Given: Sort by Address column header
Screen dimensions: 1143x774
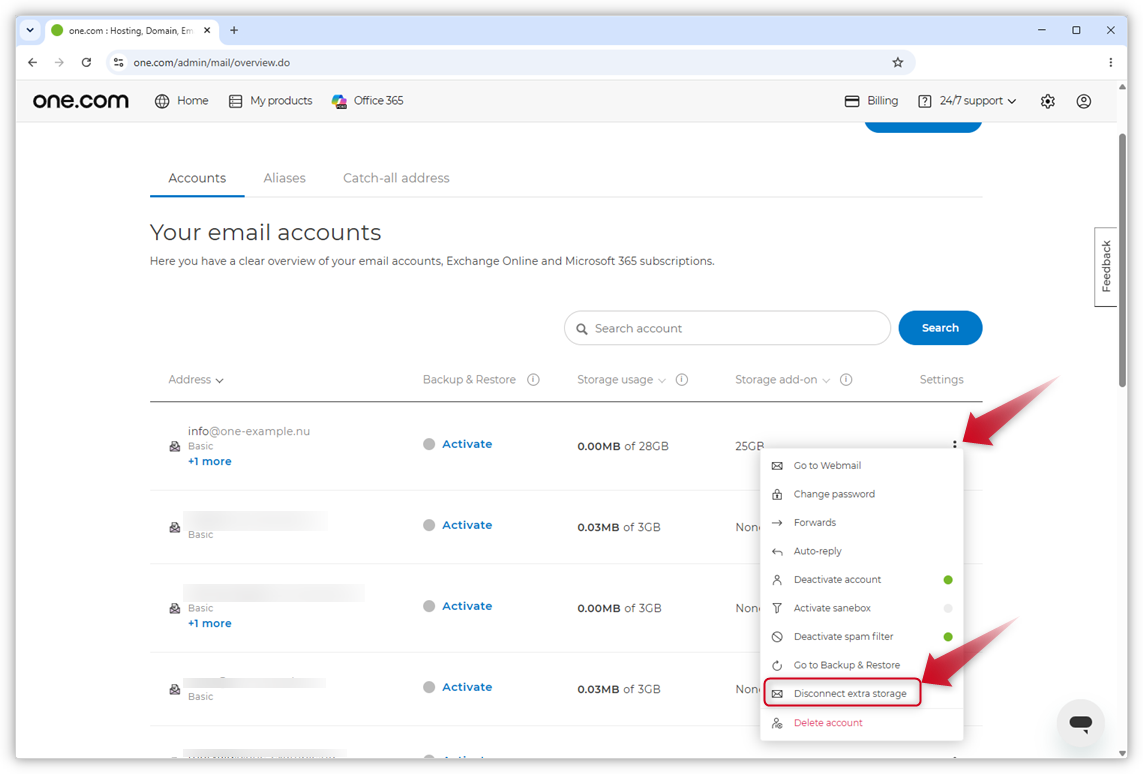Looking at the screenshot, I should coord(195,380).
